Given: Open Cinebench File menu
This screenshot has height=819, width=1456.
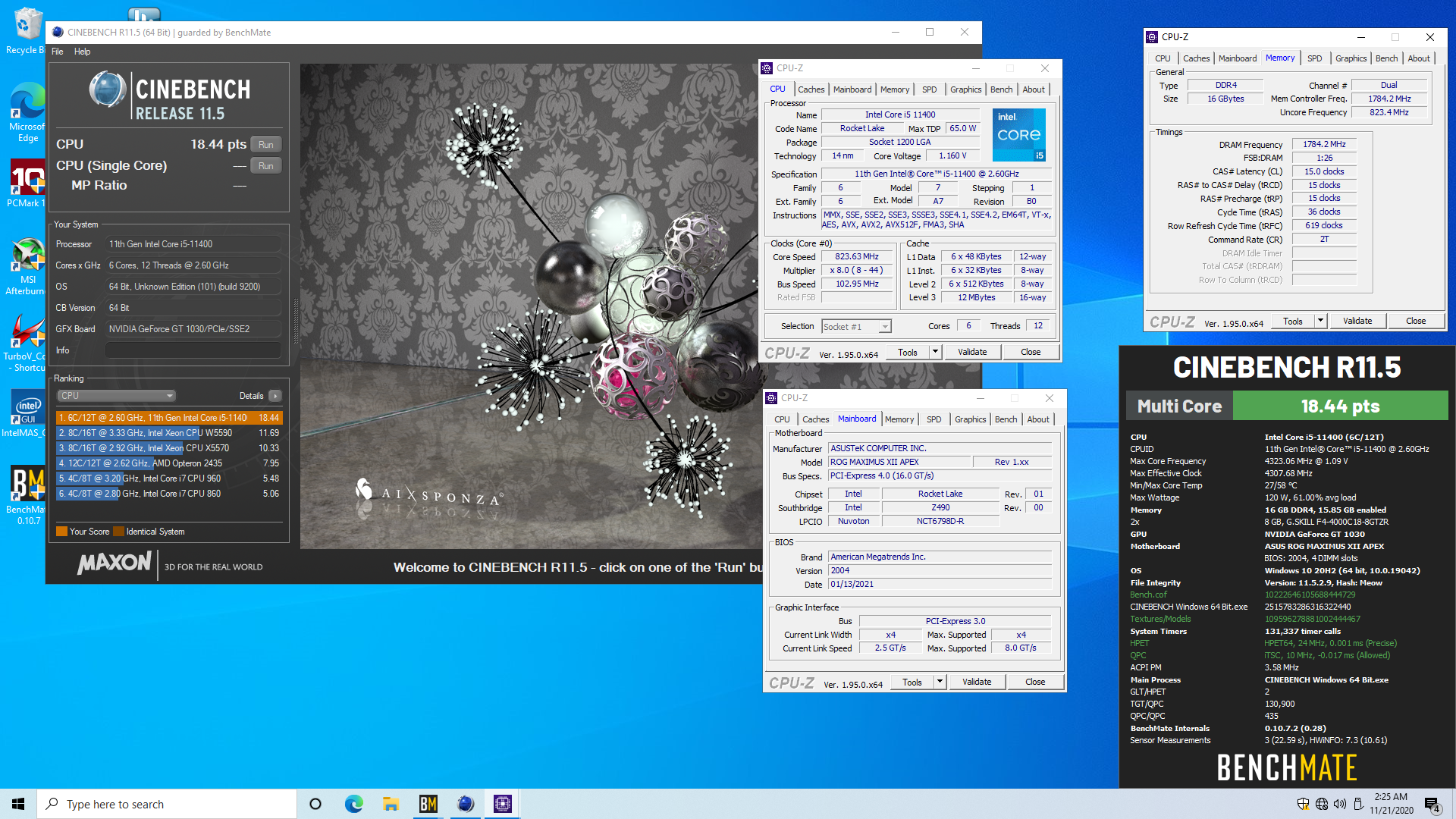Looking at the screenshot, I should coord(58,52).
